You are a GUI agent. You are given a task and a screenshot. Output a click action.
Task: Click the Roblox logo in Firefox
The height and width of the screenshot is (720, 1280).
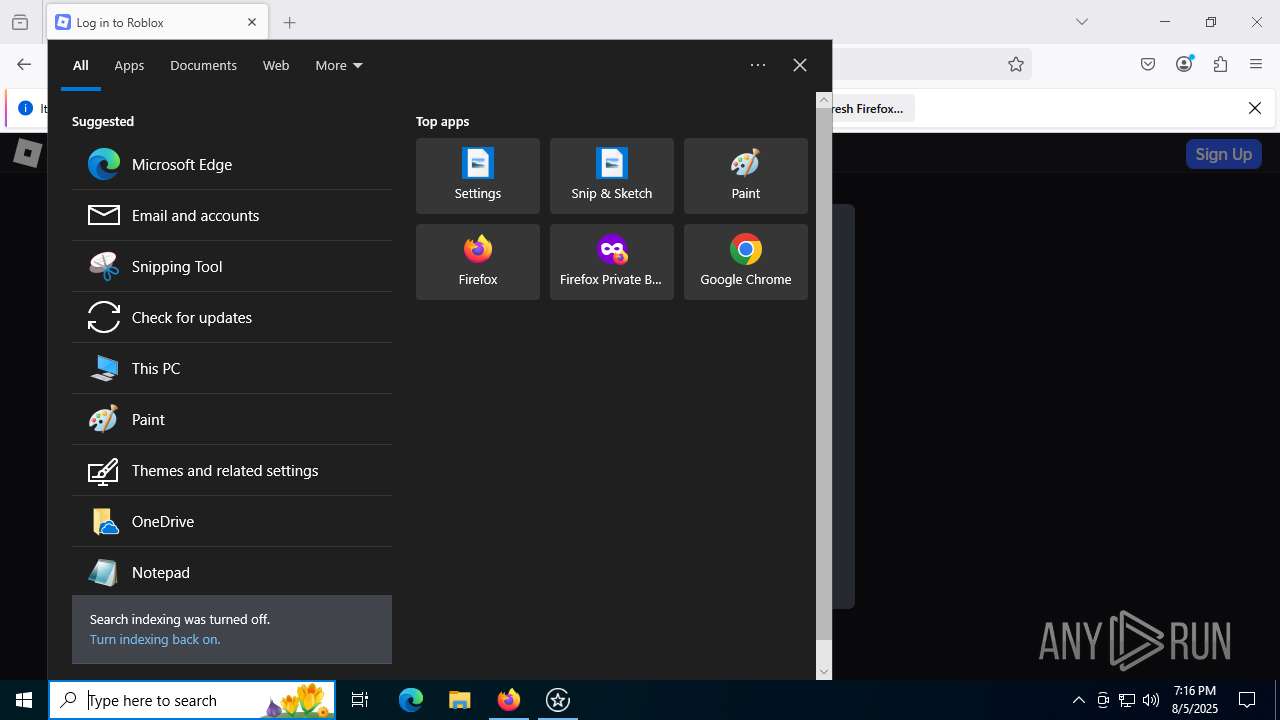(27, 153)
